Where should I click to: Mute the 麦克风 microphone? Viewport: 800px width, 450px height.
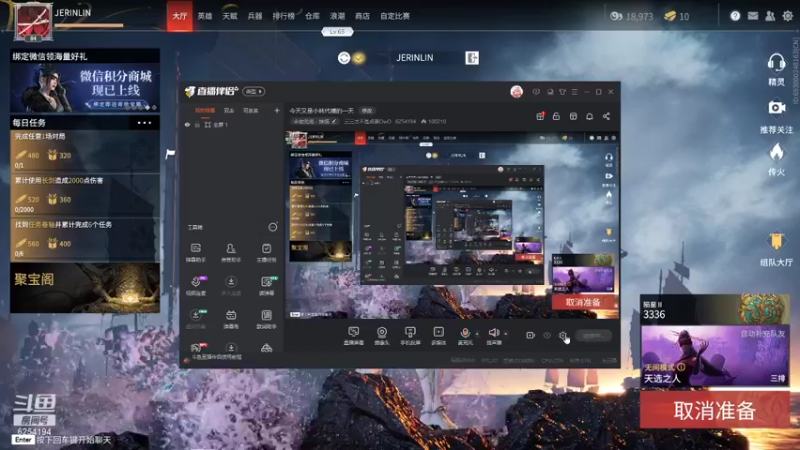point(465,336)
